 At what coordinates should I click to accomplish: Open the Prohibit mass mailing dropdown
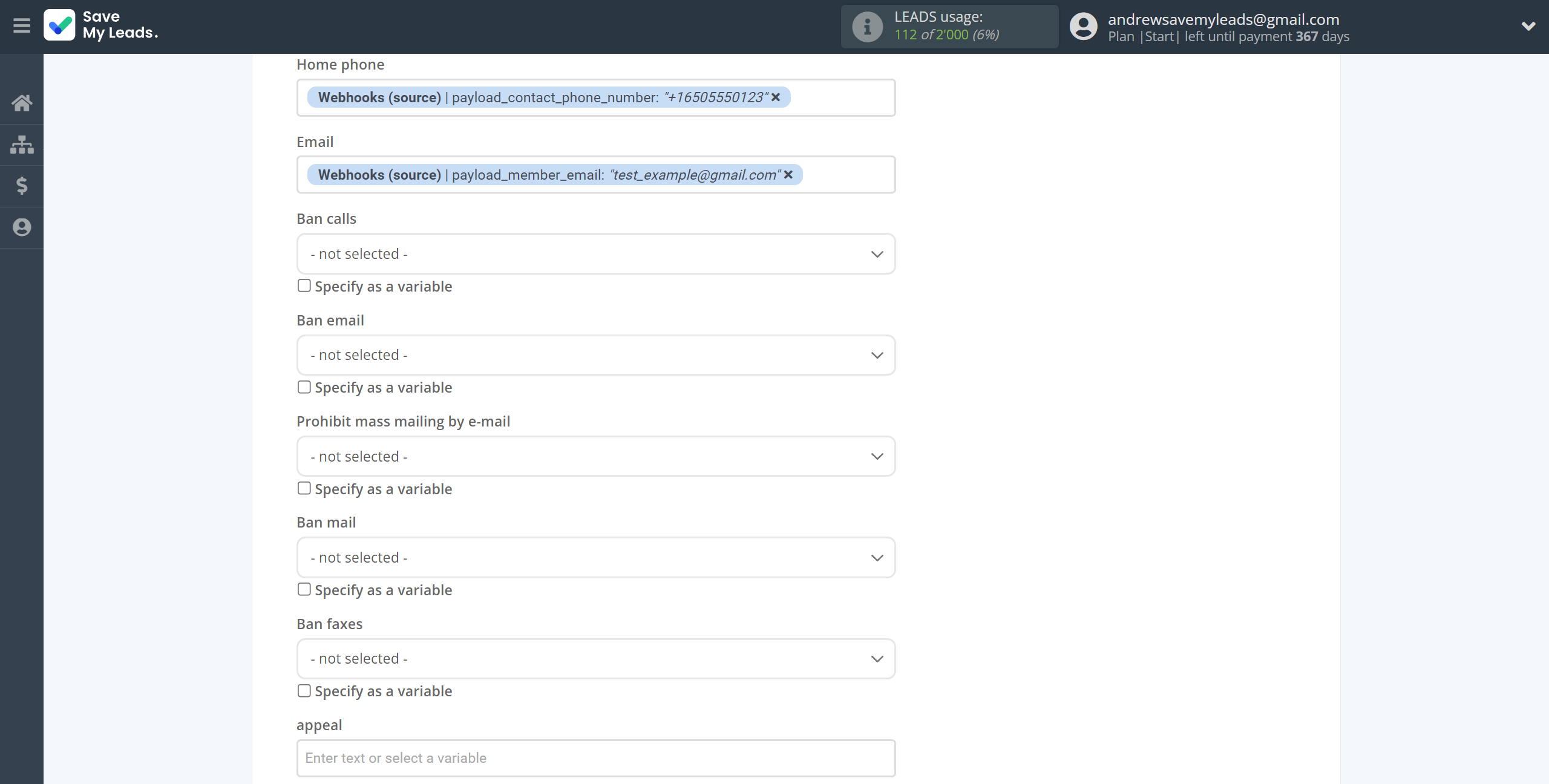click(596, 456)
